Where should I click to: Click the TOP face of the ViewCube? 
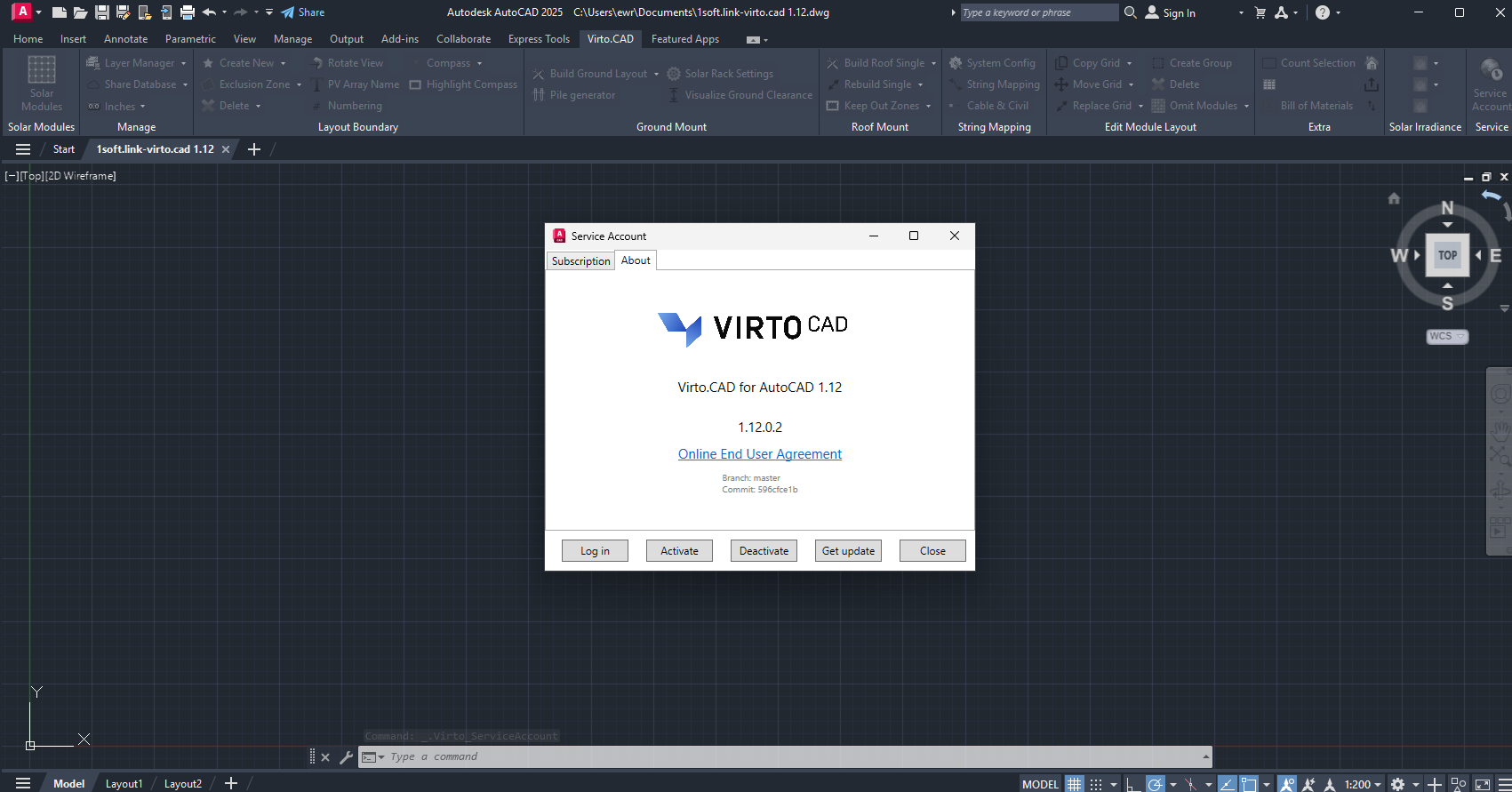tap(1447, 255)
